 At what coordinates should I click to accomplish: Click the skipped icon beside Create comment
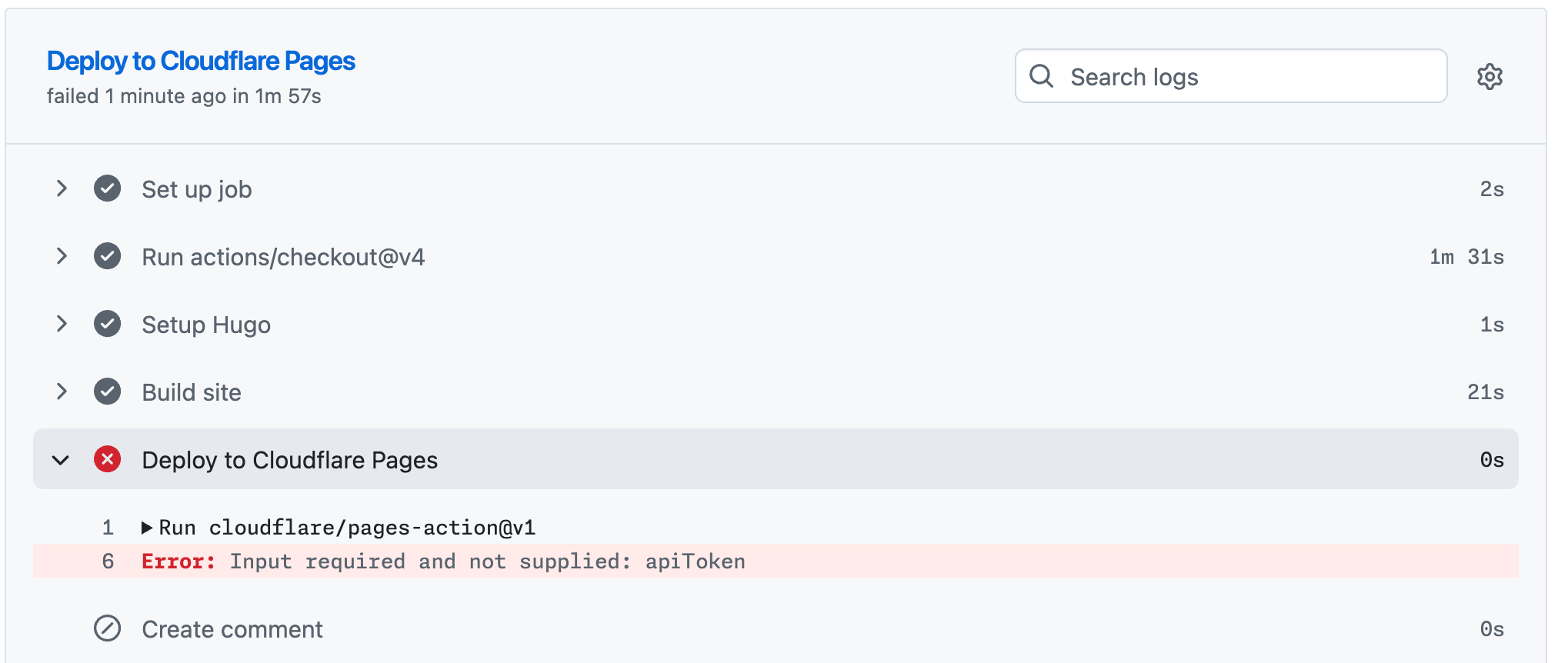click(x=107, y=628)
